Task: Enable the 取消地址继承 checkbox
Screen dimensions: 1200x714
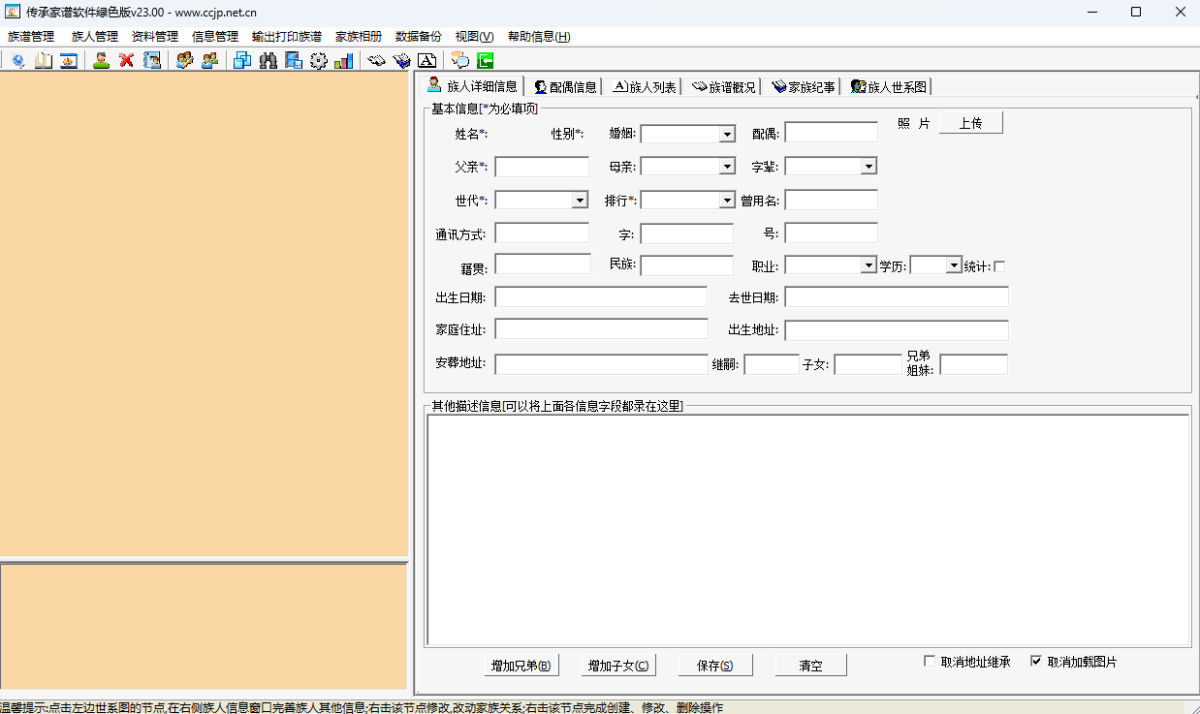Action: click(930, 662)
